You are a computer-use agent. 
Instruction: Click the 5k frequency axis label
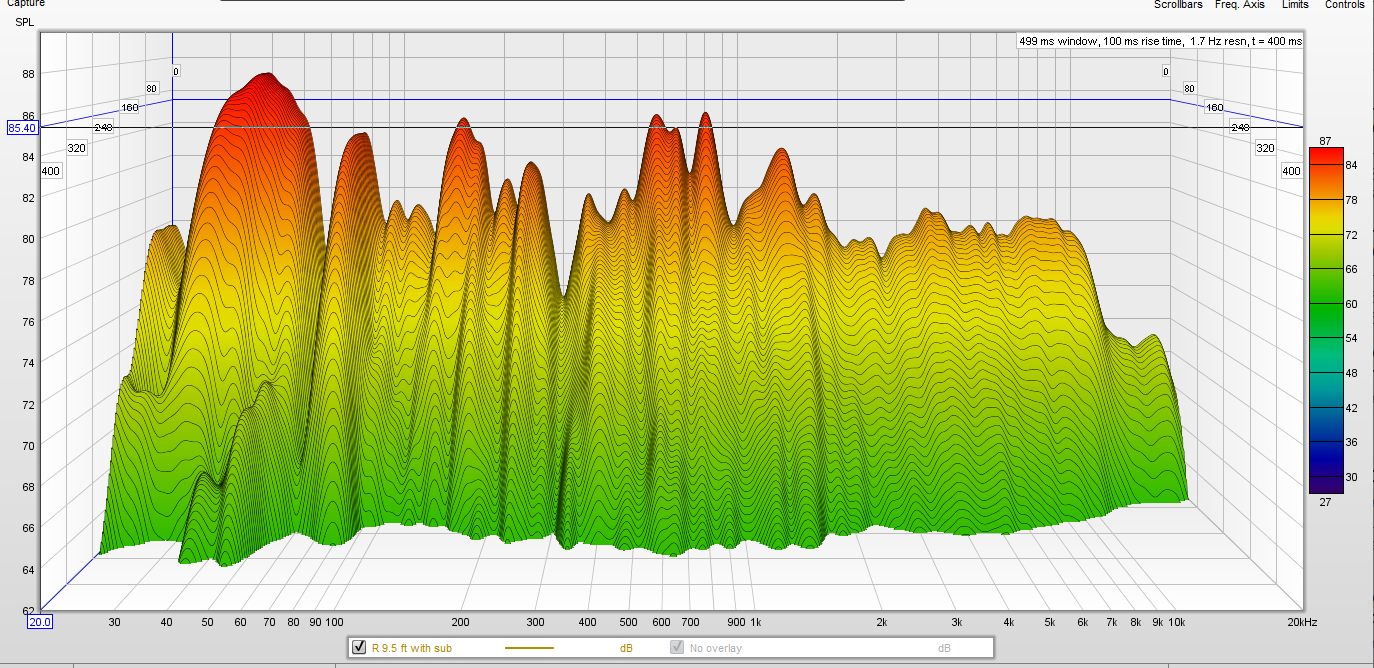click(x=1051, y=622)
